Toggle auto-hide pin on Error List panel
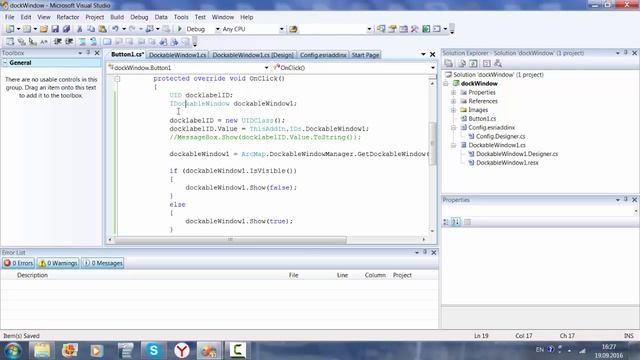This screenshot has width=640, height=360. coord(425,253)
